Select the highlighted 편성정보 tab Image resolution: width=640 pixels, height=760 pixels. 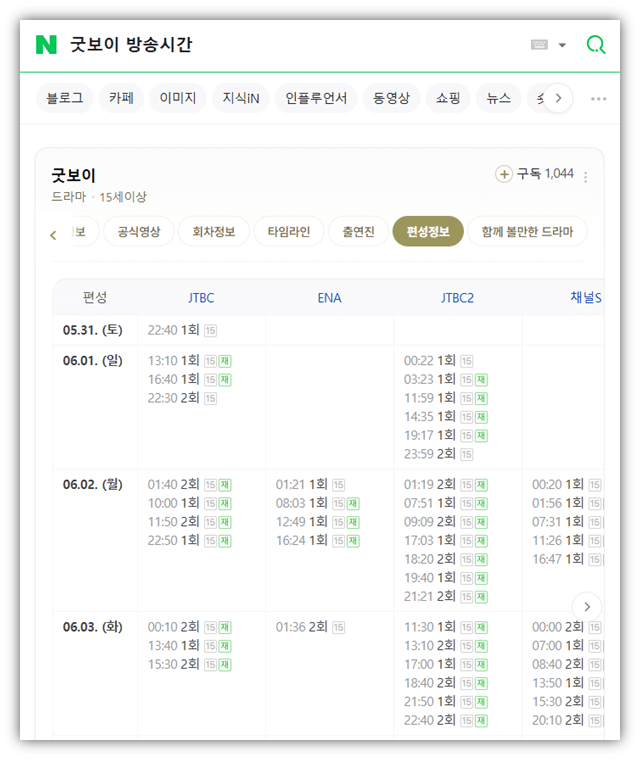pyautogui.click(x=428, y=231)
